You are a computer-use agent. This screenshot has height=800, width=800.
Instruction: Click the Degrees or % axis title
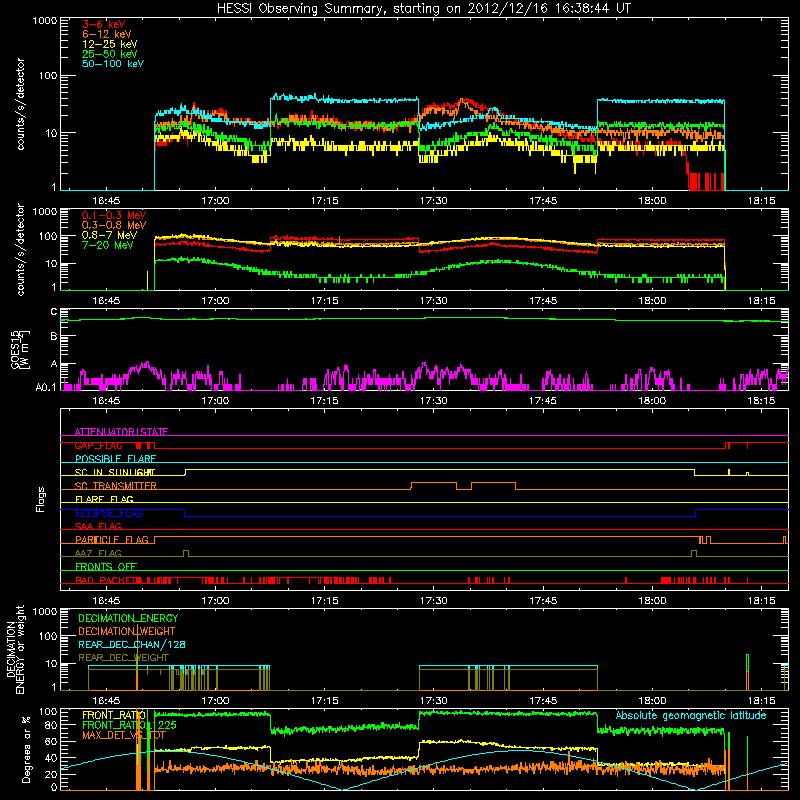tap(26, 749)
